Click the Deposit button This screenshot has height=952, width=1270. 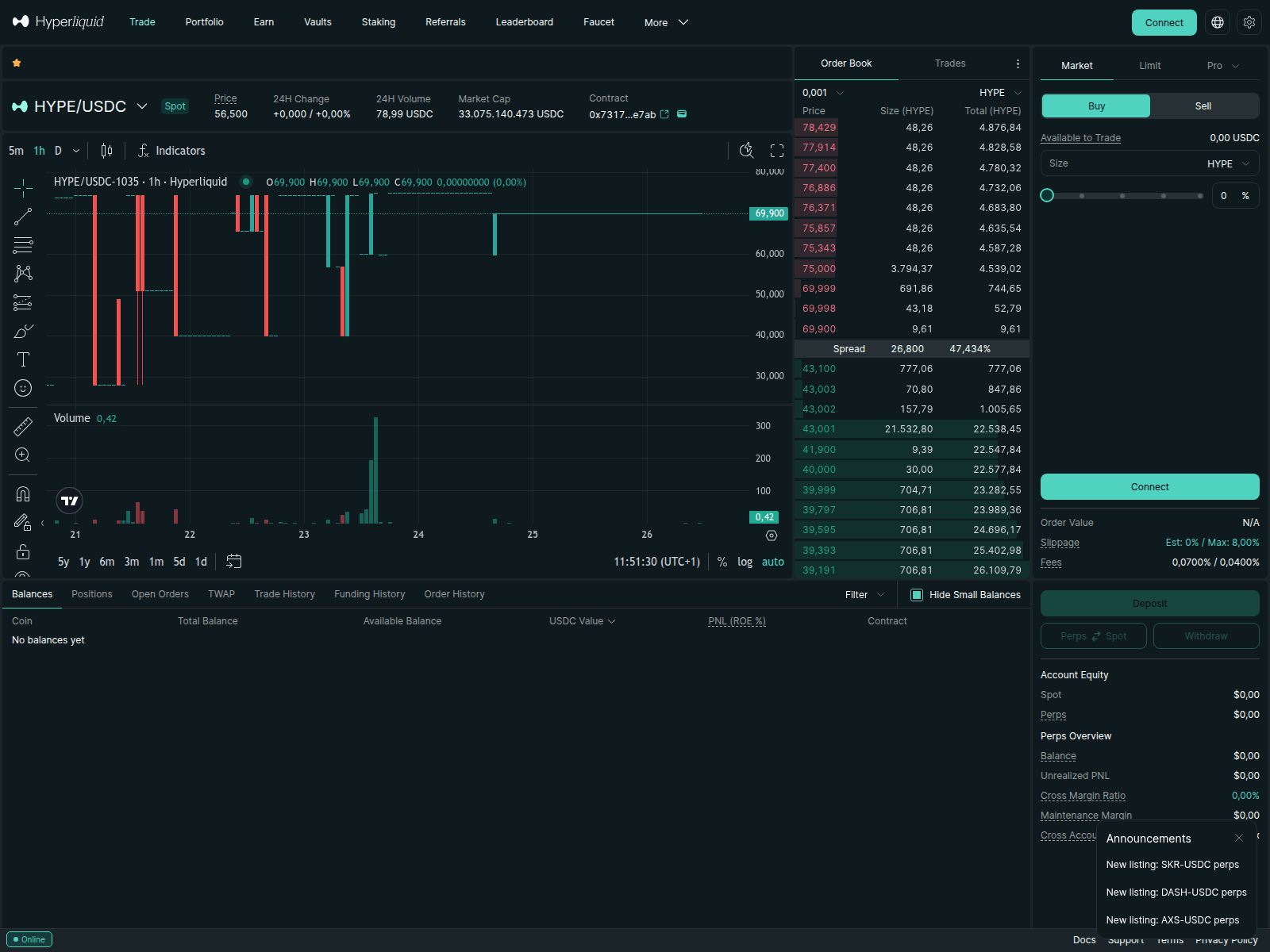[1150, 604]
